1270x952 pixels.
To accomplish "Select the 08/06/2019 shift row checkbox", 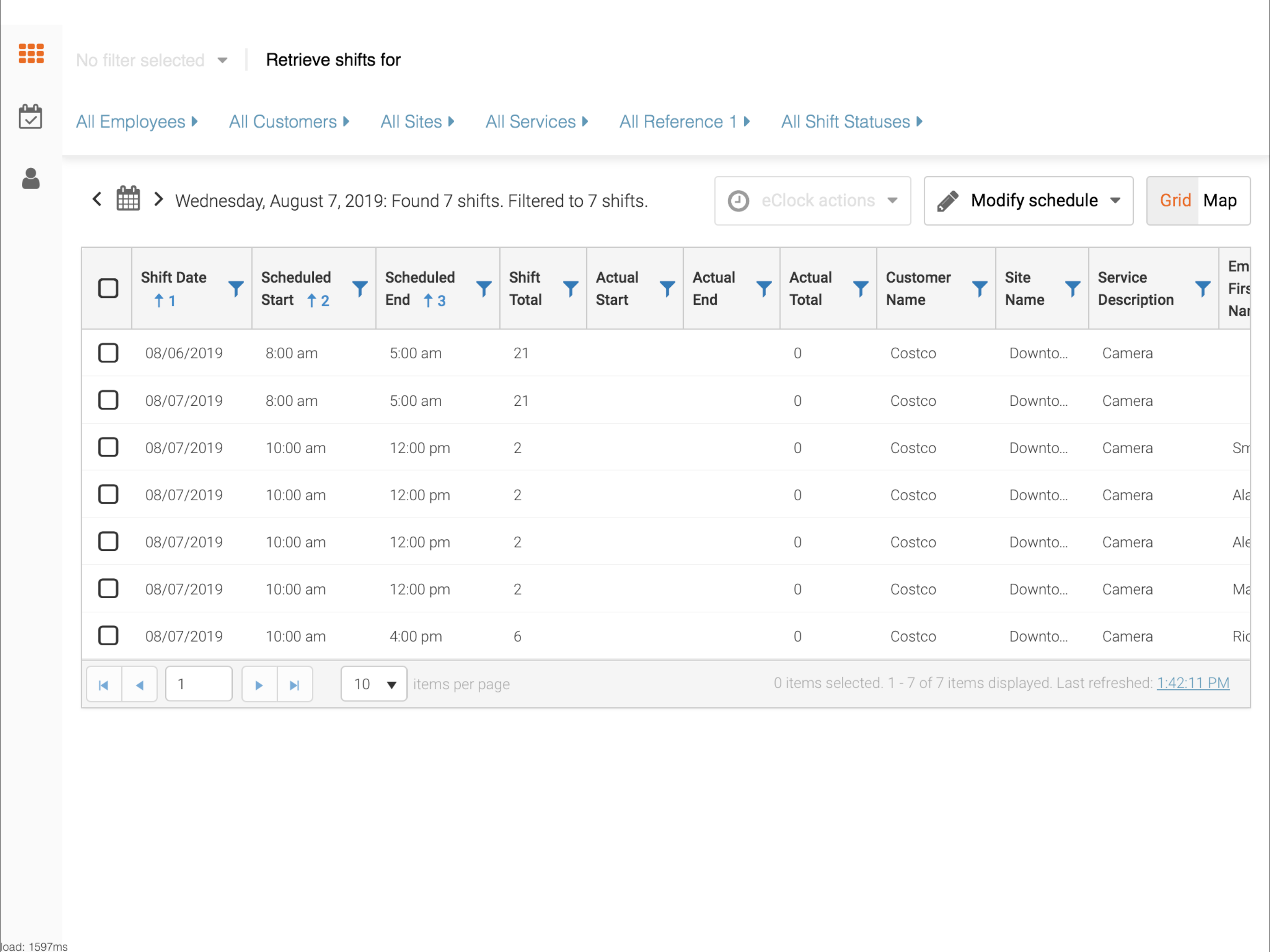I will pos(108,353).
